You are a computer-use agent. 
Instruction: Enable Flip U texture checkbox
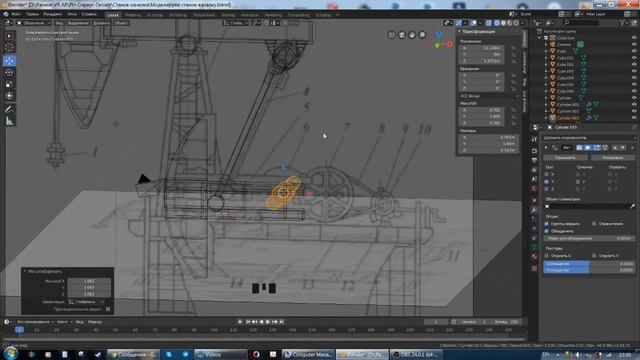click(547, 256)
